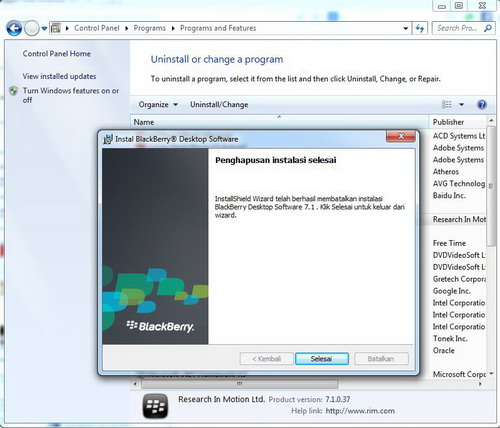Open Control Panel Home link
Image resolution: width=500 pixels, height=428 pixels.
(x=57, y=54)
